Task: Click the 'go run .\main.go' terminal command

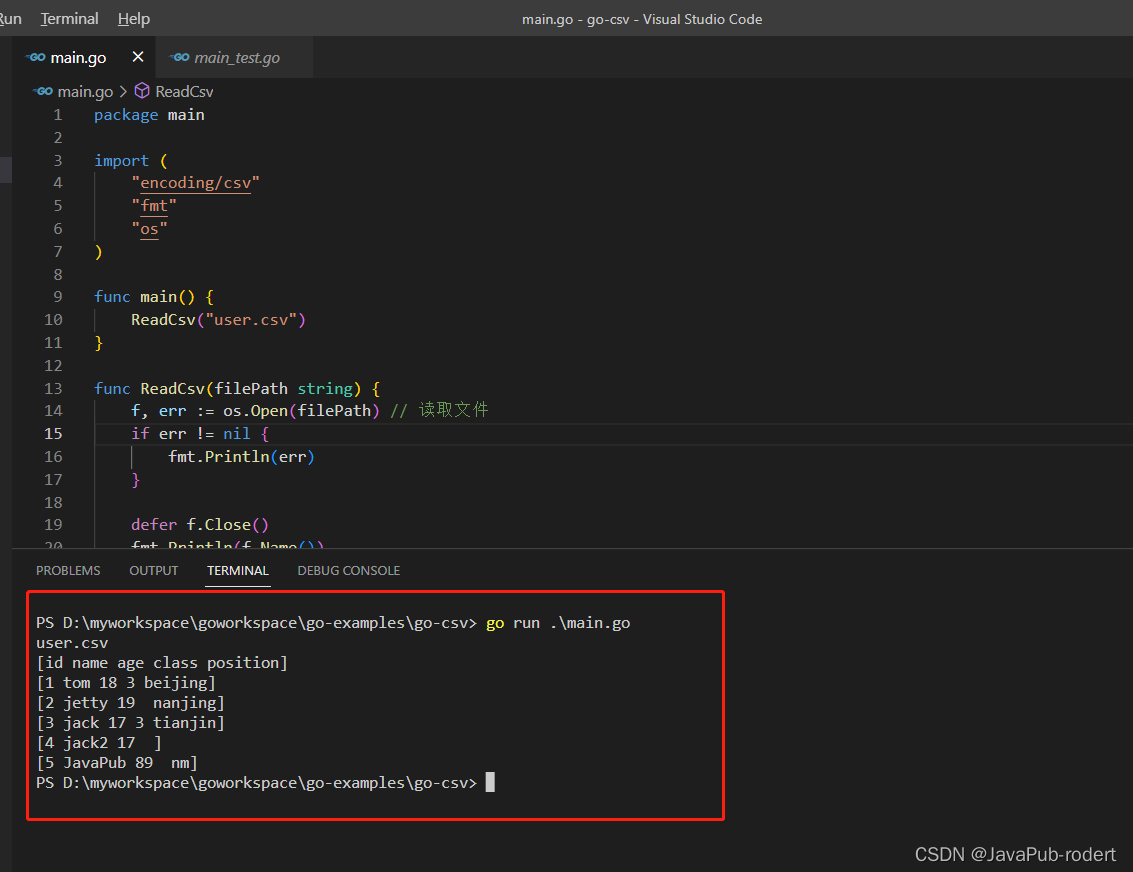Action: (x=558, y=623)
